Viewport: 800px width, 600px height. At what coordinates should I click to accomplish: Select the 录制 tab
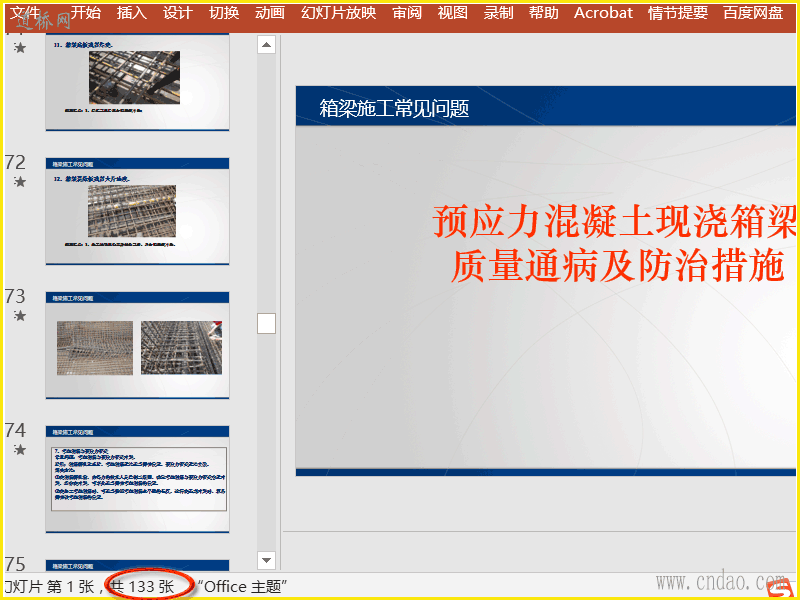(x=498, y=13)
